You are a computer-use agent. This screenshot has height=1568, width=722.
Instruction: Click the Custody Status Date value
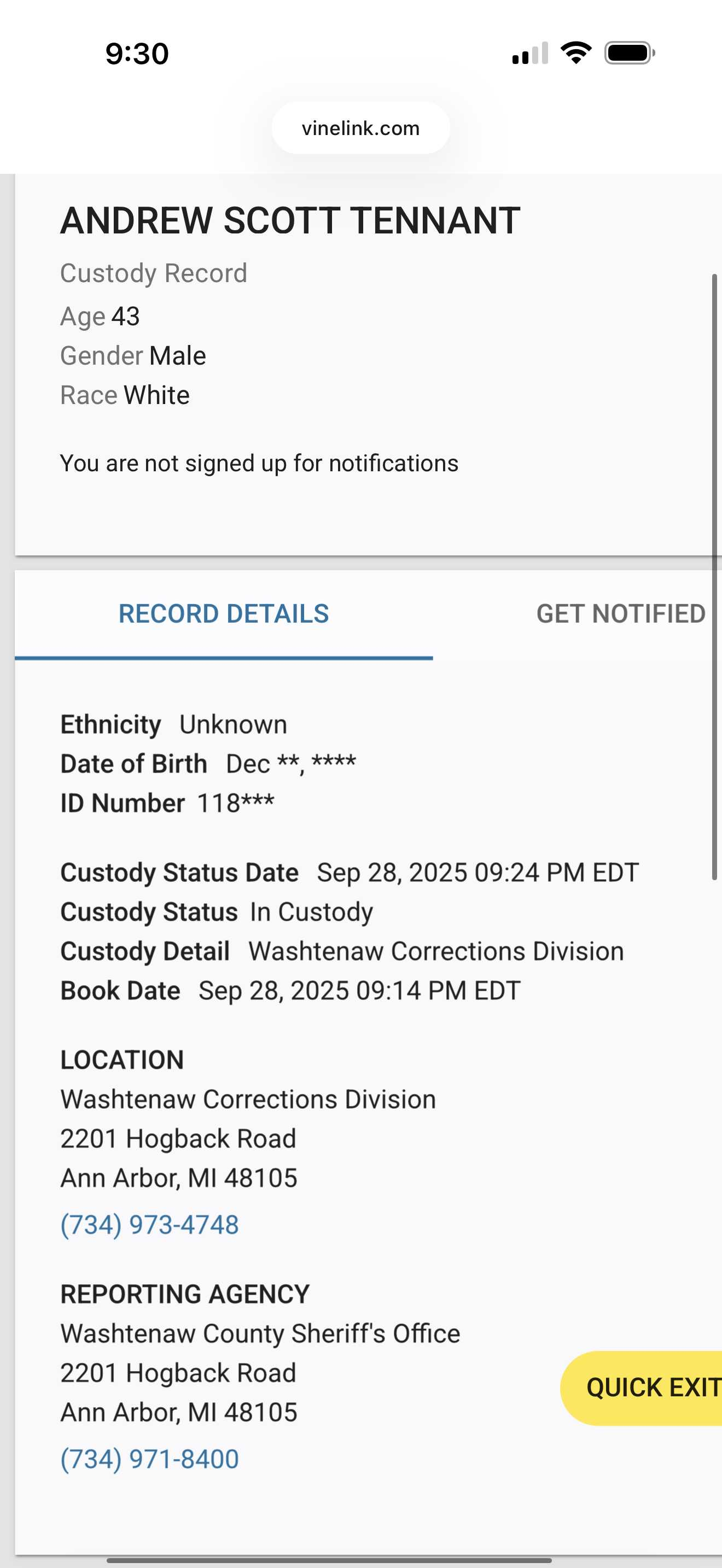pyautogui.click(x=478, y=872)
